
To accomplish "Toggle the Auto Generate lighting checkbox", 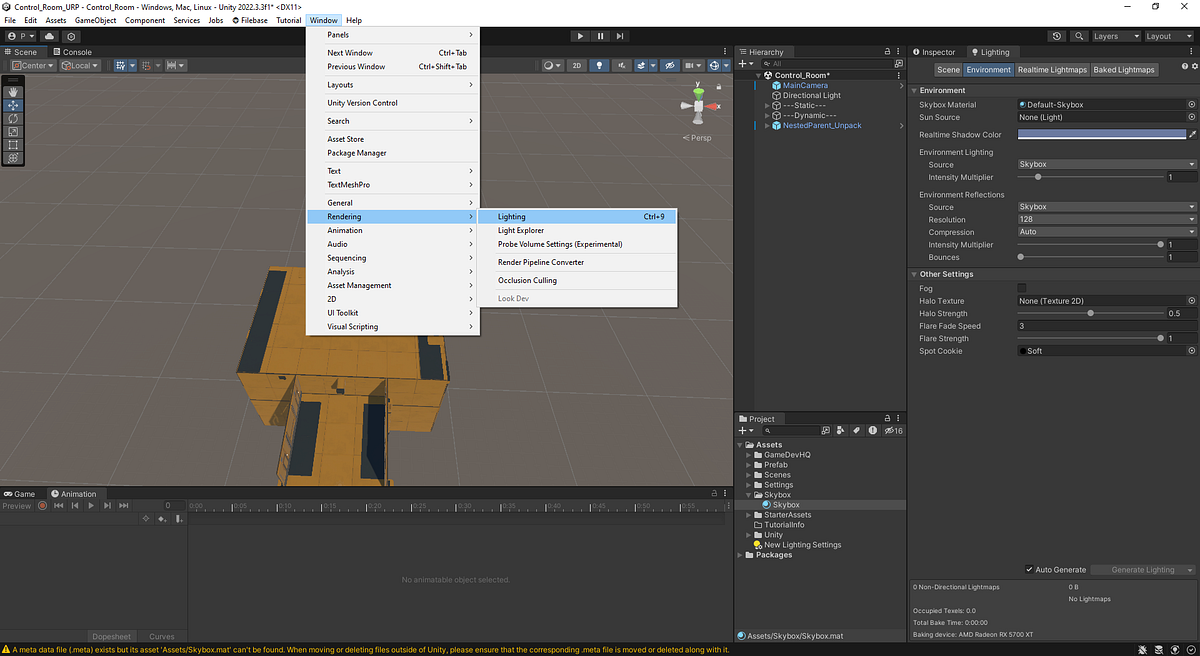I will tap(1030, 569).
